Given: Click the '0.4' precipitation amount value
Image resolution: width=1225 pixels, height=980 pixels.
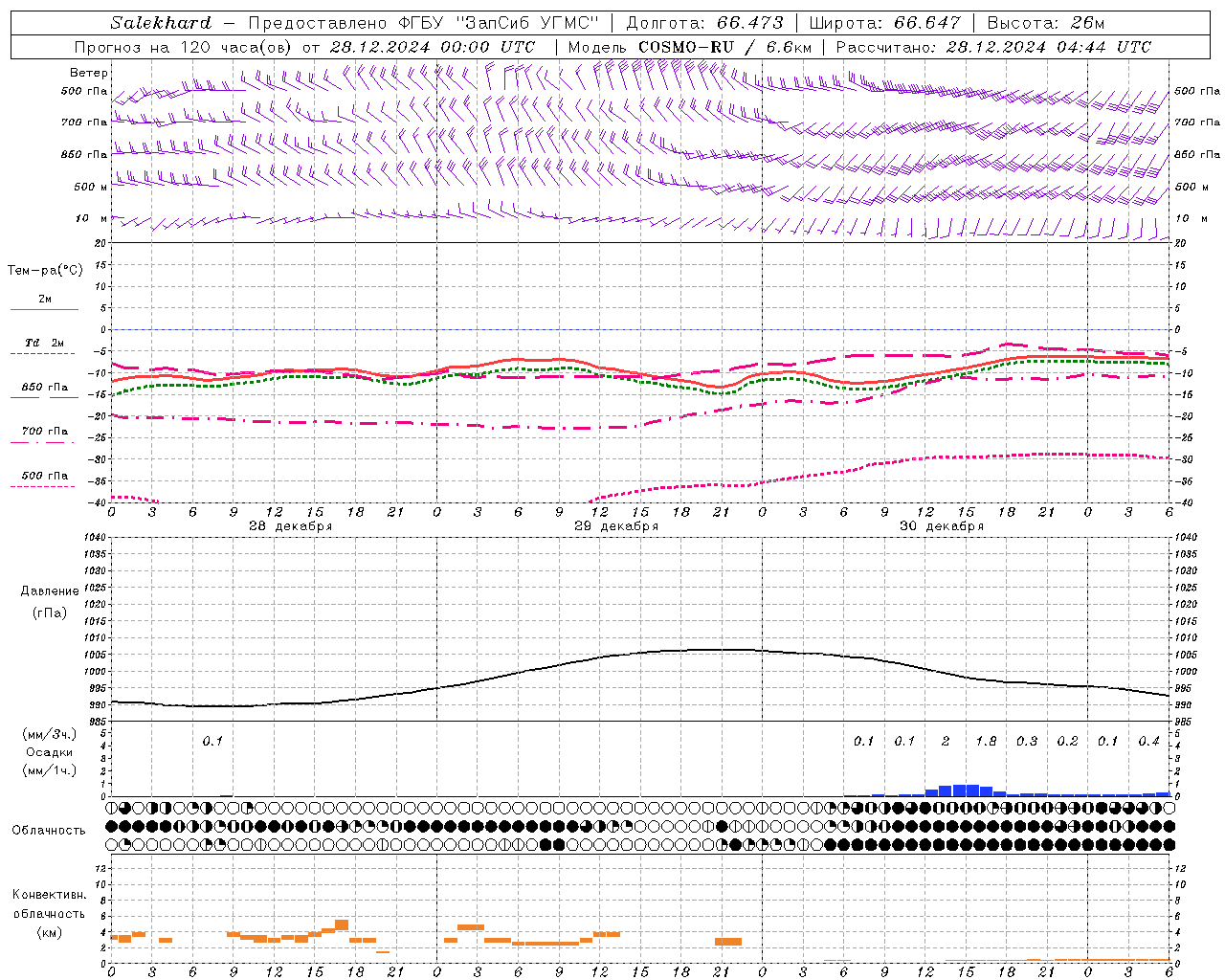Looking at the screenshot, I should (x=1148, y=742).
